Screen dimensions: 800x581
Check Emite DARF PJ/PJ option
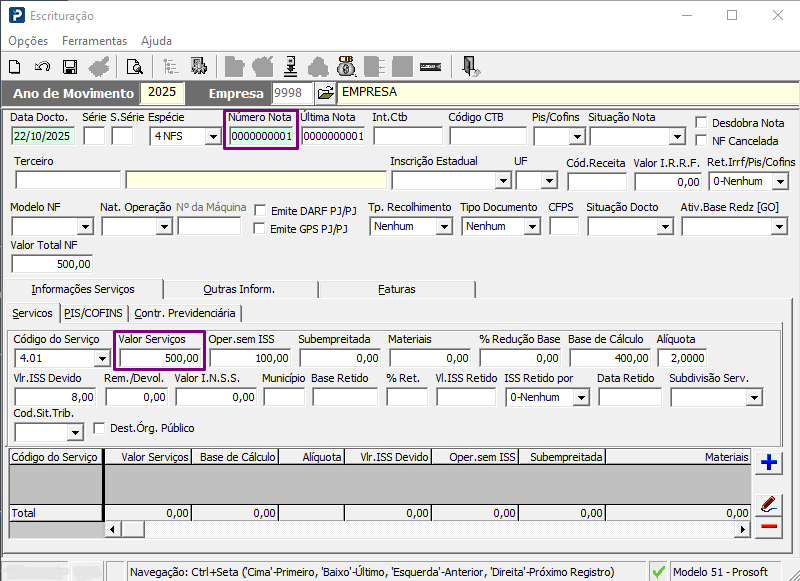tap(261, 211)
